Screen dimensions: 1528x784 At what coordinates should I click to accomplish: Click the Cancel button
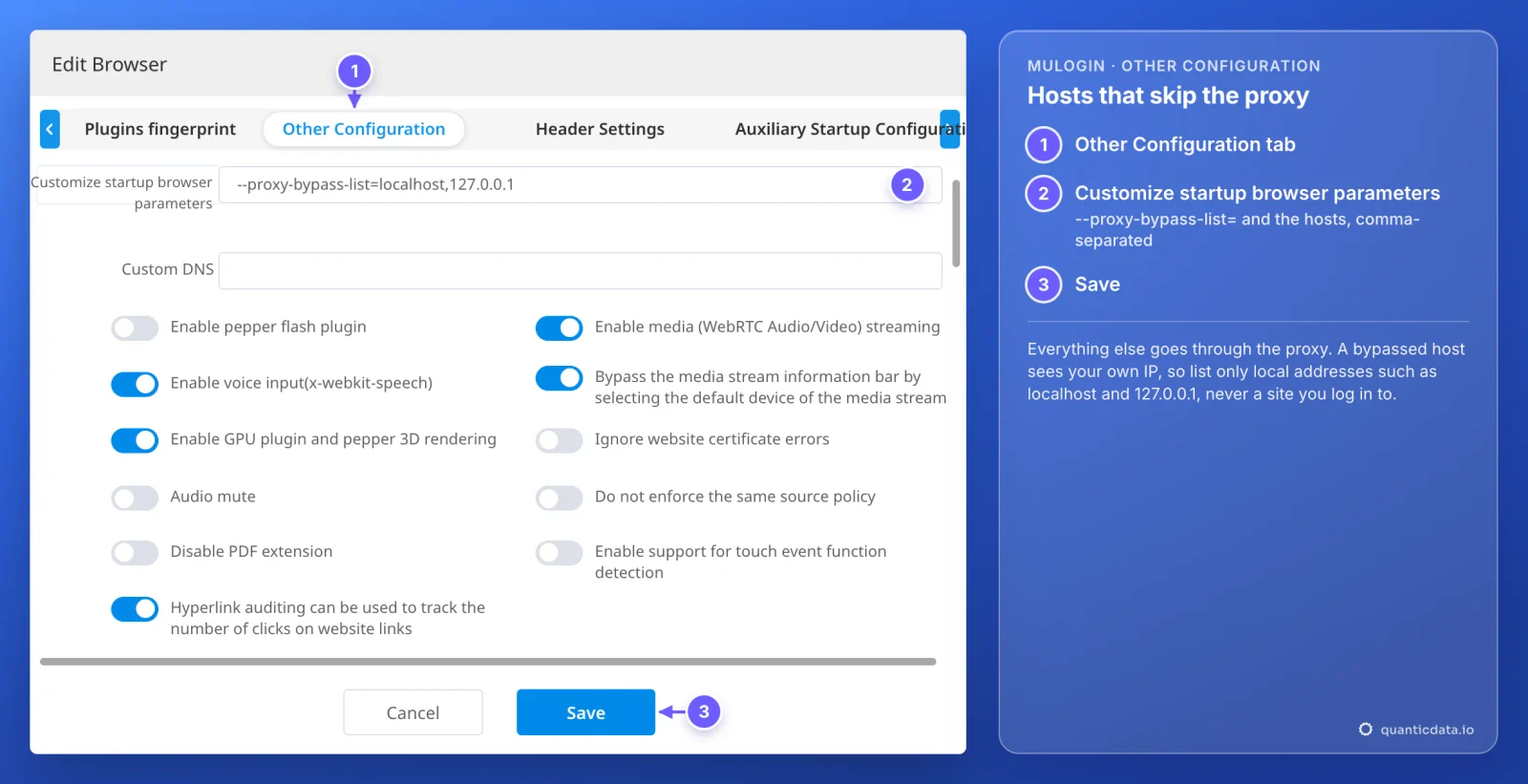413,712
